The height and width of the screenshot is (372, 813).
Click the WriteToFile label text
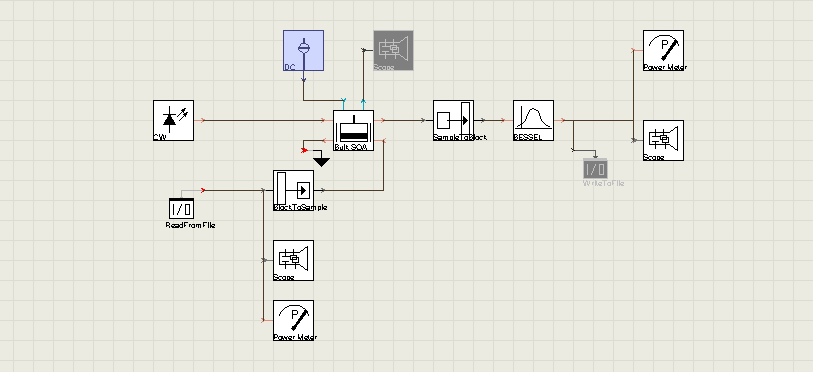tap(604, 183)
